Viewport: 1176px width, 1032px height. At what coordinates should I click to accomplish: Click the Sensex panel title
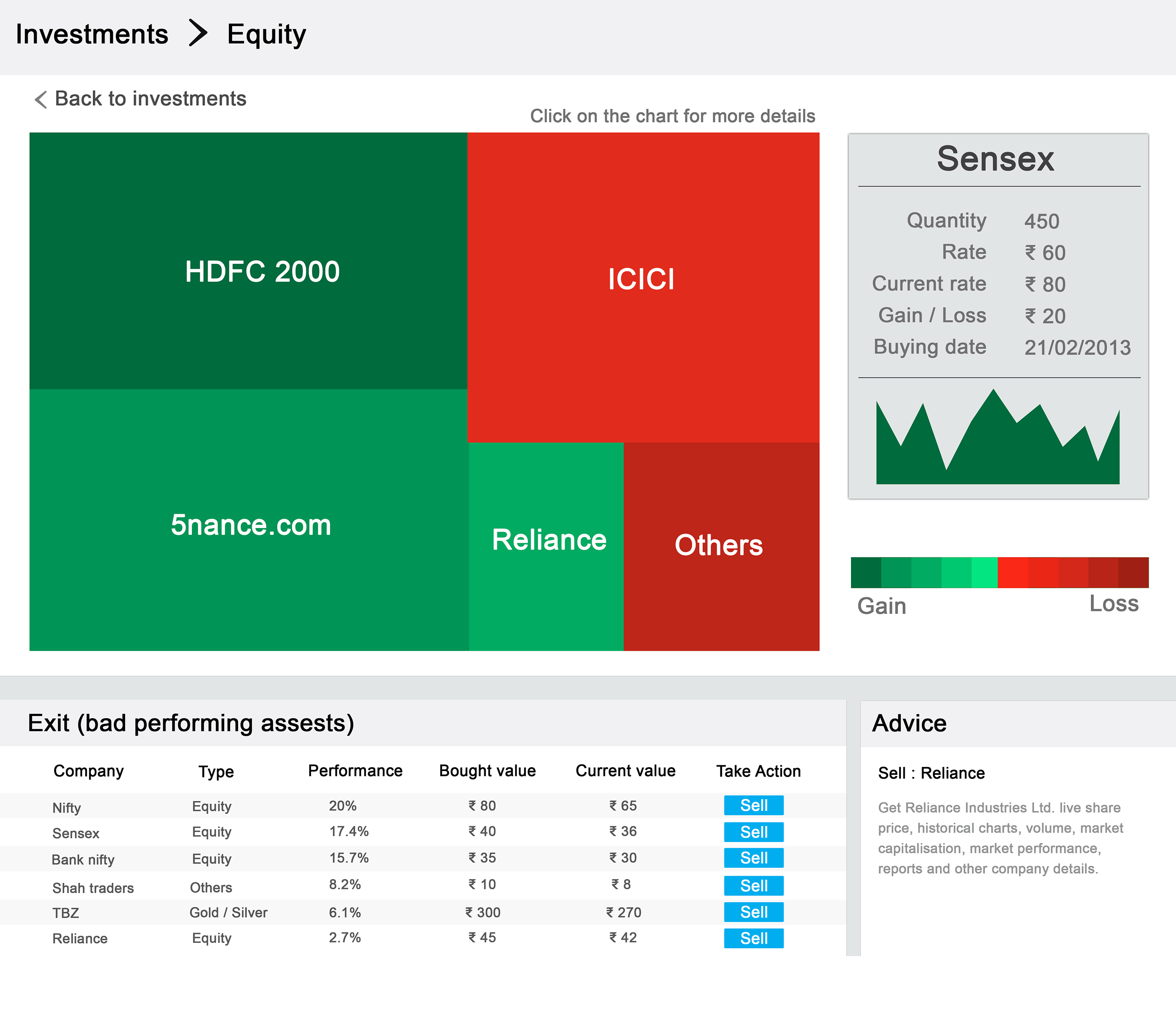coord(995,158)
